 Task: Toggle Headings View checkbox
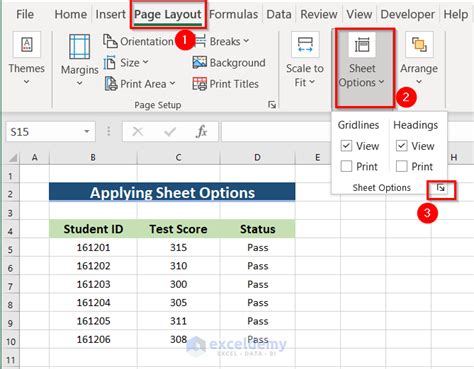tap(401, 146)
